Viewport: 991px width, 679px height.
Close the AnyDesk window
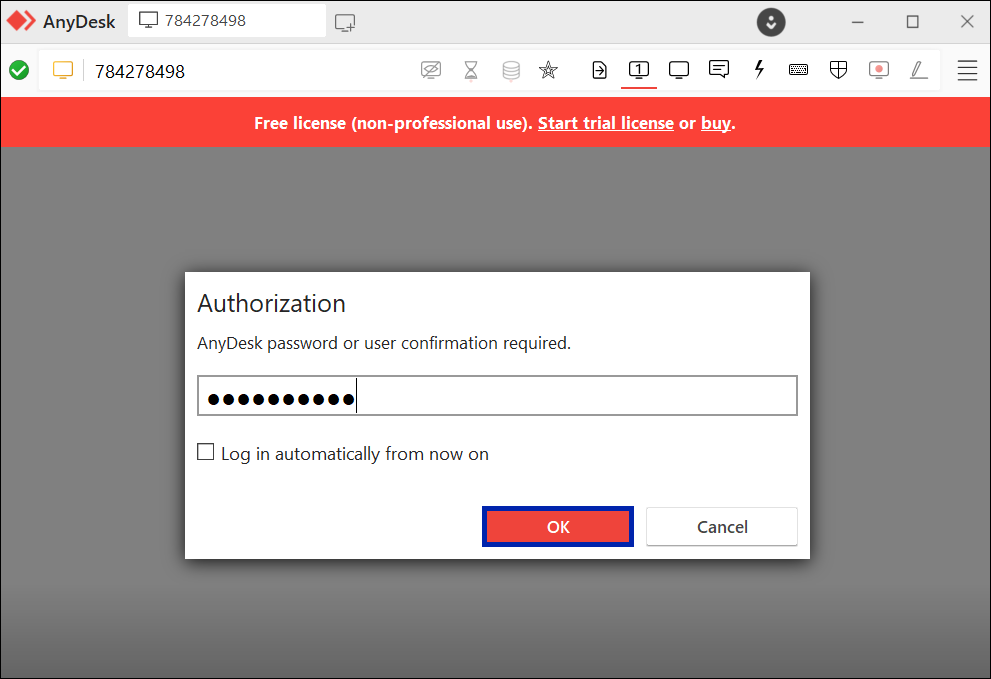click(x=967, y=22)
